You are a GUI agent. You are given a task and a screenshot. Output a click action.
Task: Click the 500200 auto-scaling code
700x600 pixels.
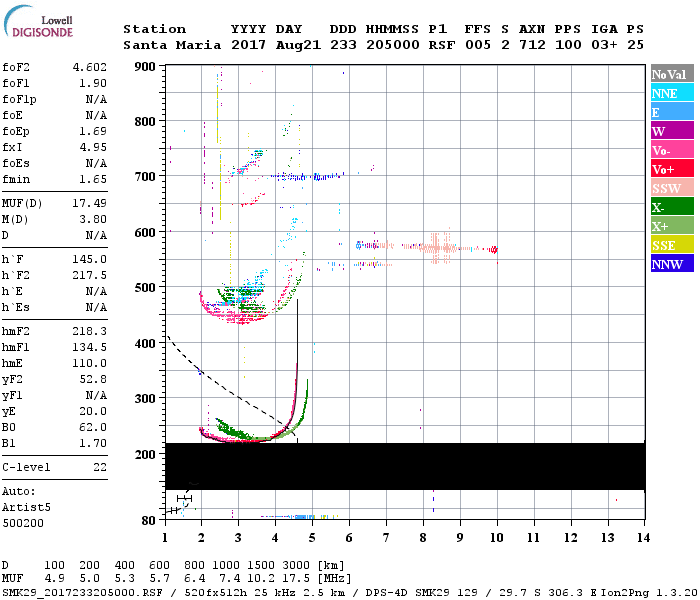tap(23, 523)
